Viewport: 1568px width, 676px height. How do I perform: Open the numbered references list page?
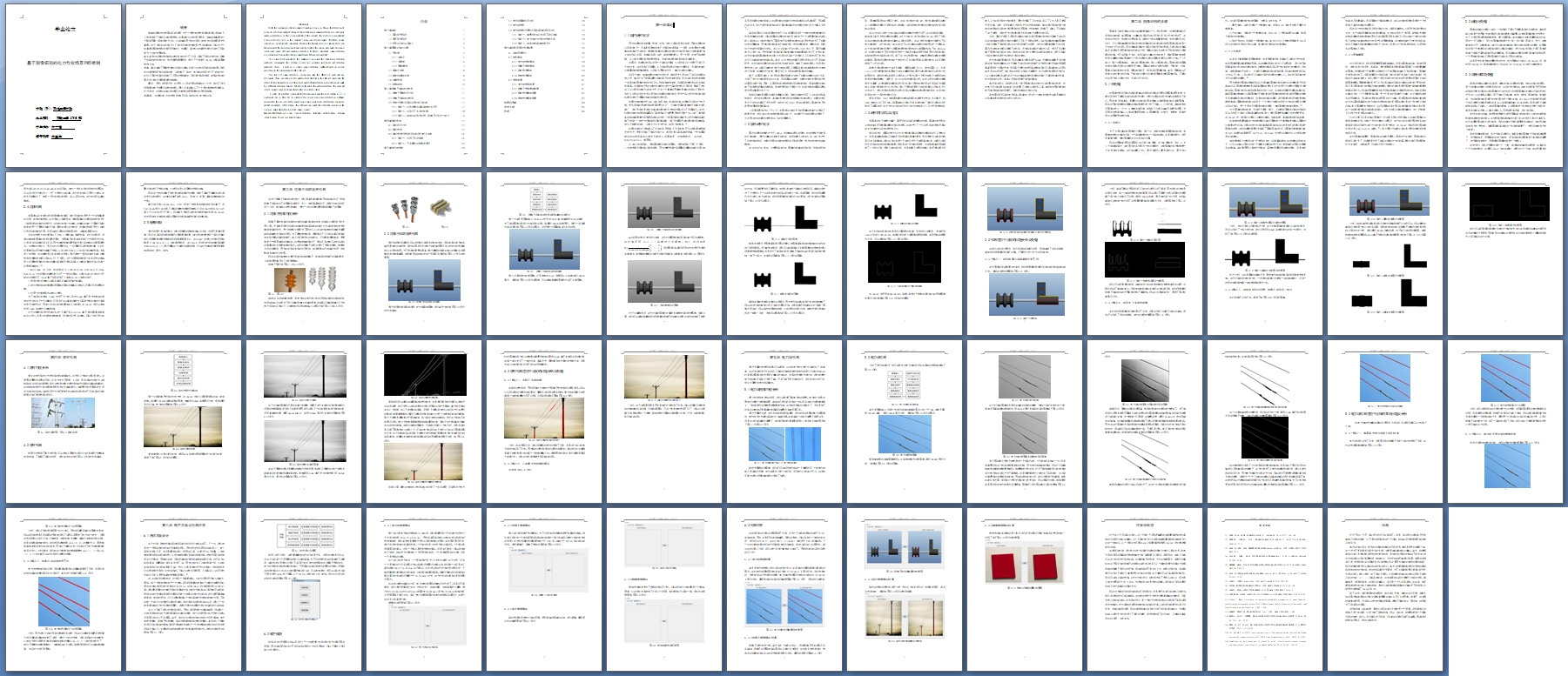pyautogui.click(x=1265, y=589)
